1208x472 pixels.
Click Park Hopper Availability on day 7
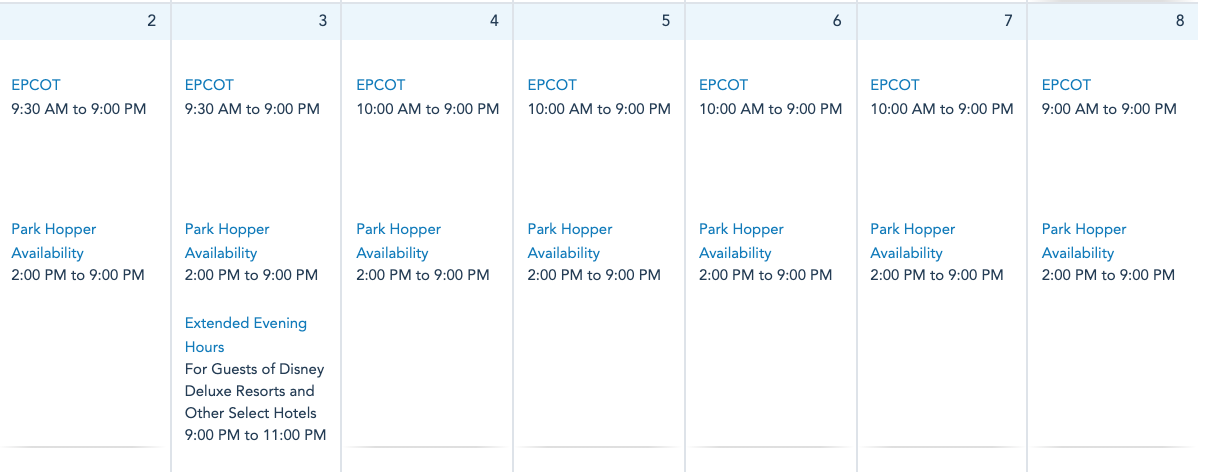tap(912, 241)
